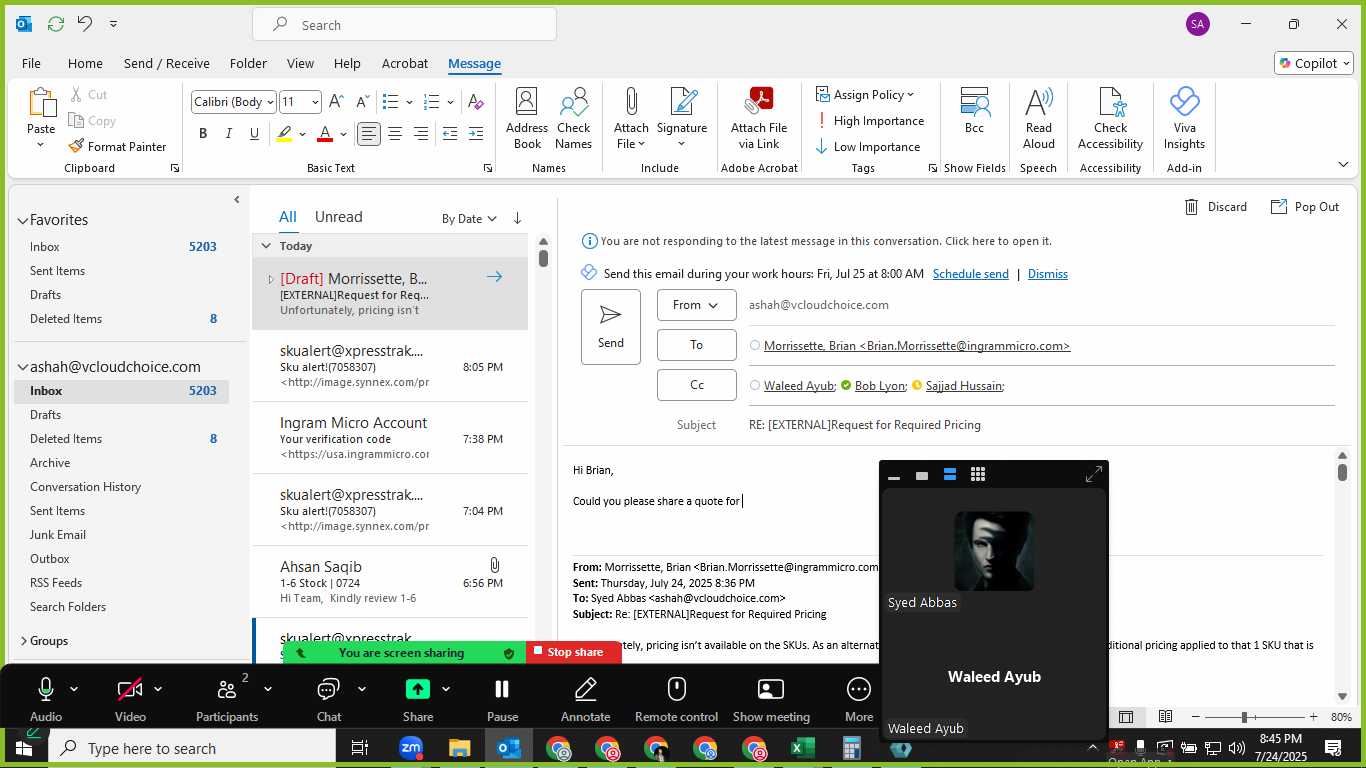Center the text alignment
The height and width of the screenshot is (768, 1366).
pyautogui.click(x=395, y=134)
